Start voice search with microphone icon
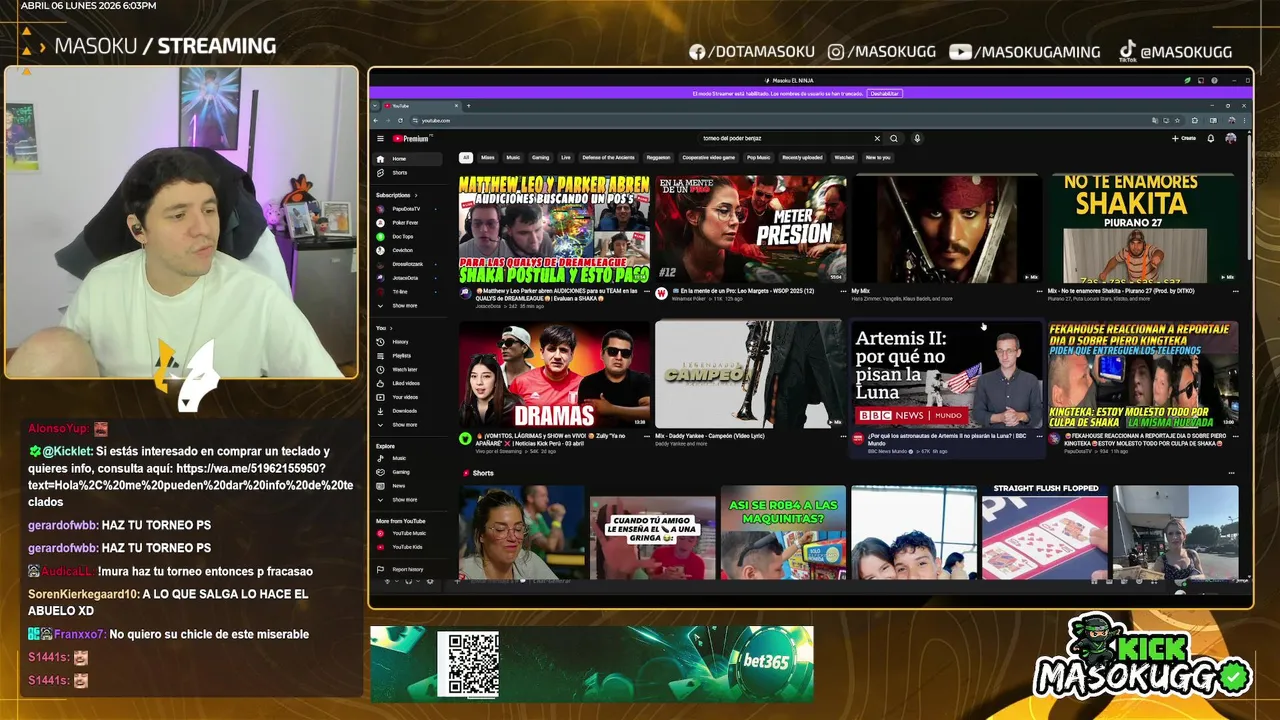 [x=917, y=139]
